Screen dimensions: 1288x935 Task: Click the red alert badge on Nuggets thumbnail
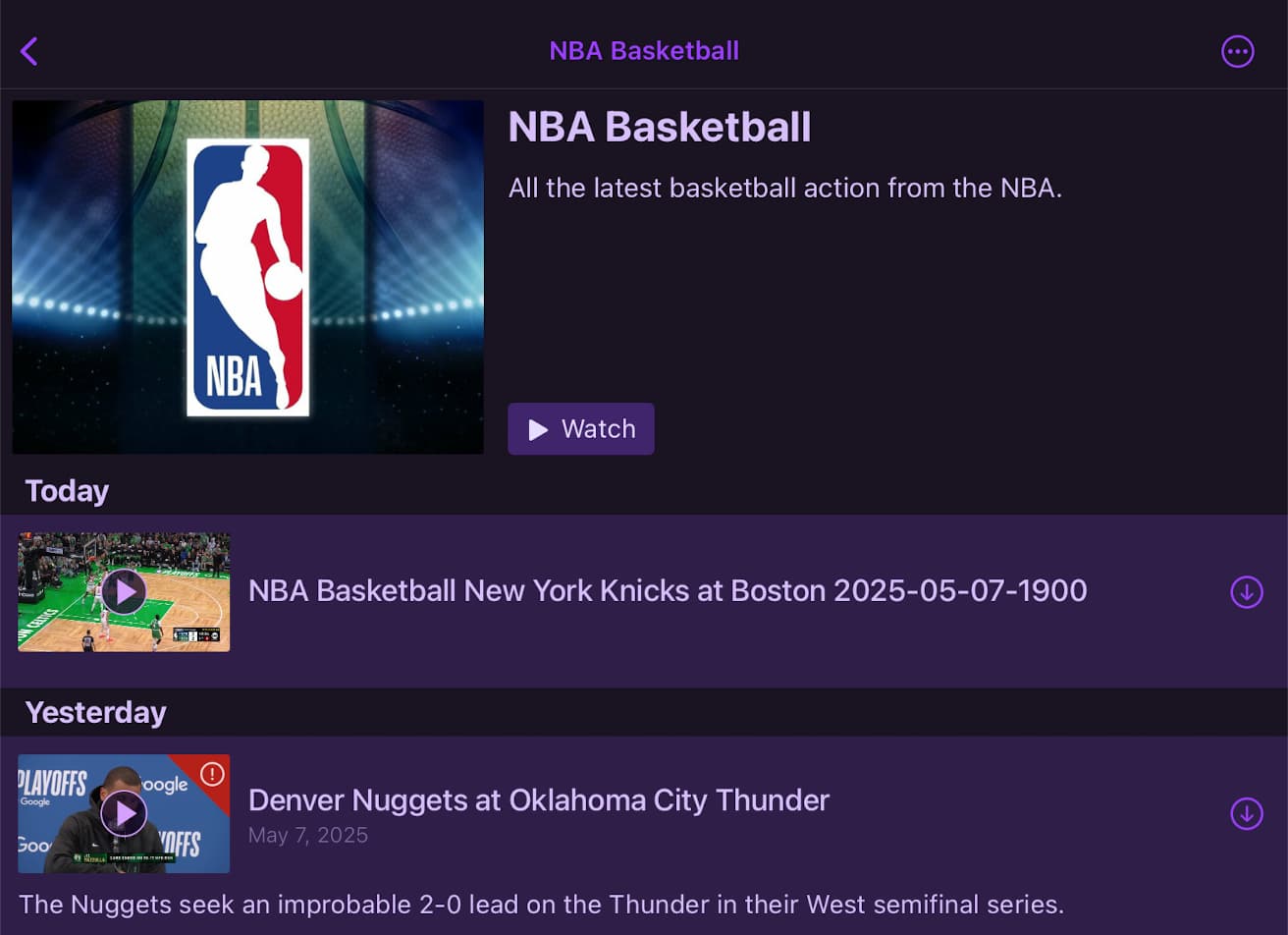click(212, 774)
